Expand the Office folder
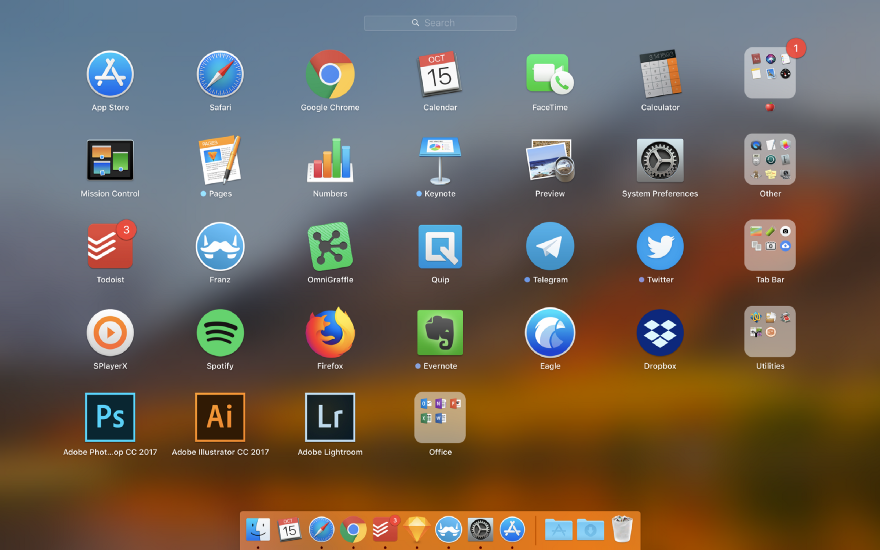 click(x=440, y=418)
